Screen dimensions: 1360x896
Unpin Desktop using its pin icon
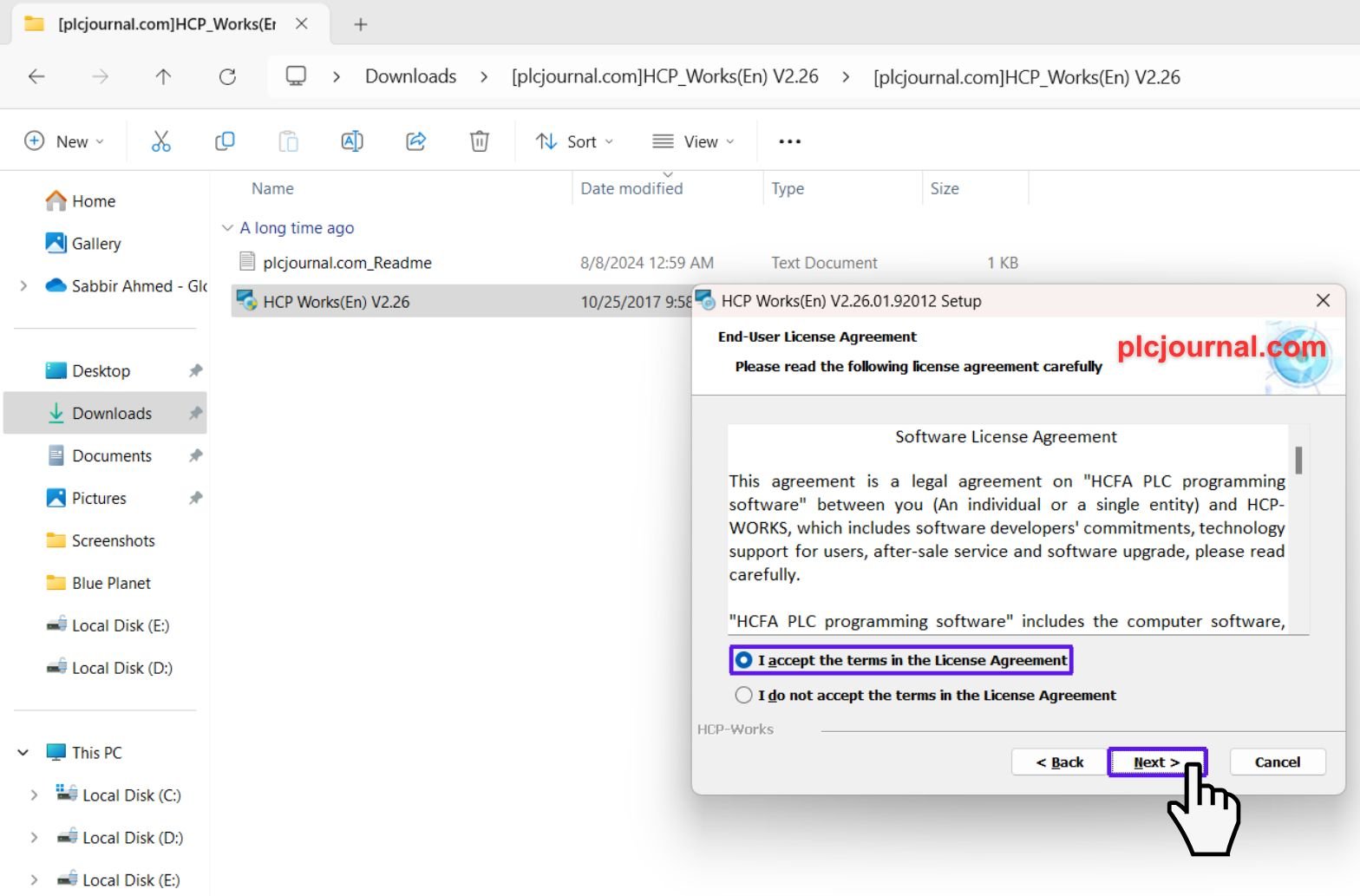click(x=196, y=371)
